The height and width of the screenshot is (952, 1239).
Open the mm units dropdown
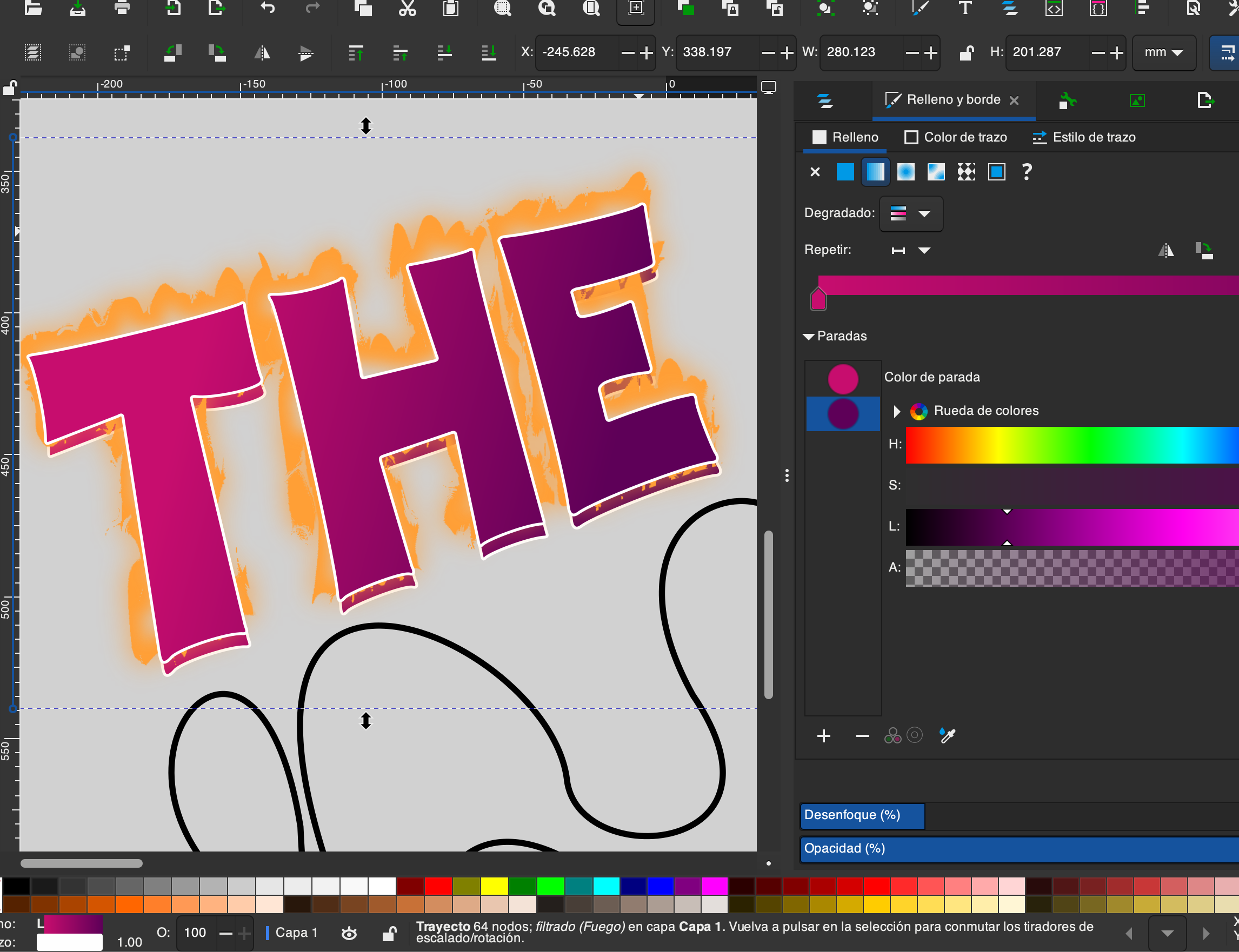click(x=1163, y=52)
